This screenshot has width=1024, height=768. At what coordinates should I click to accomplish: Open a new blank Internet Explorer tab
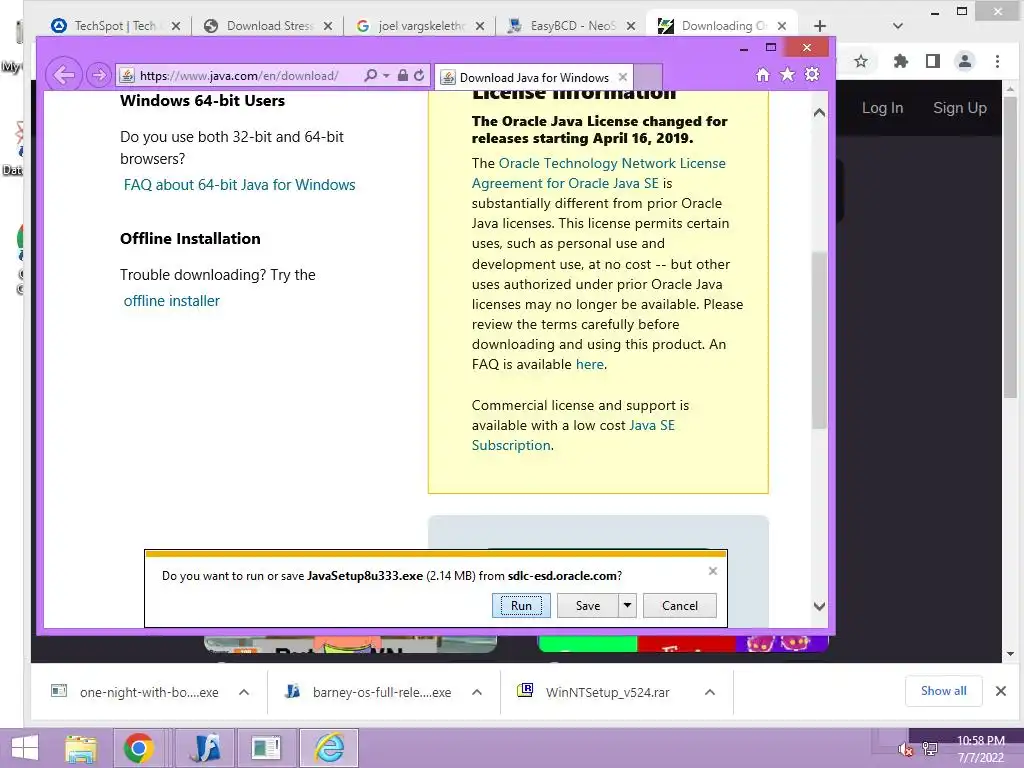coord(648,77)
